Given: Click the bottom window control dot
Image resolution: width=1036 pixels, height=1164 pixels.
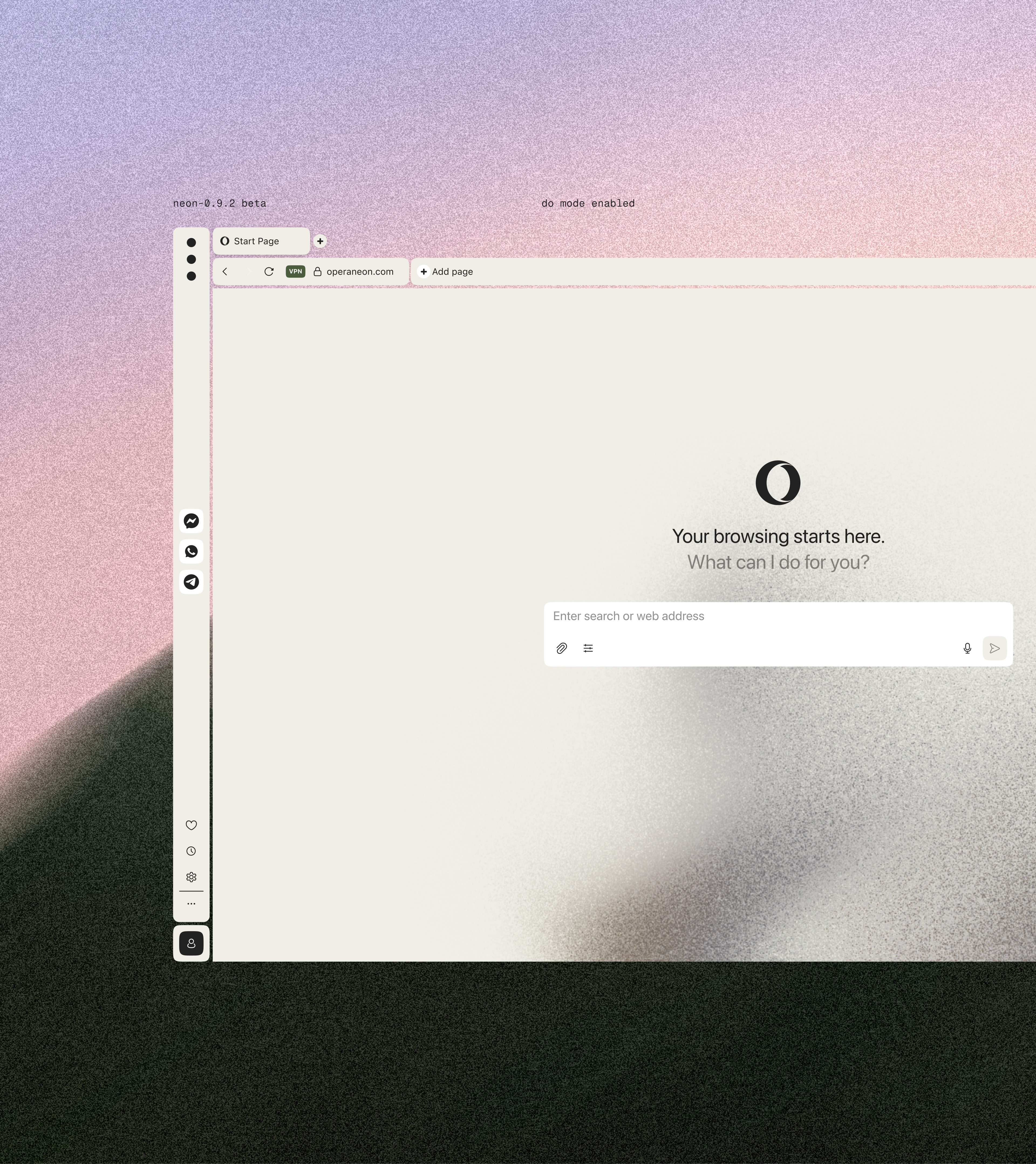Looking at the screenshot, I should (191, 276).
